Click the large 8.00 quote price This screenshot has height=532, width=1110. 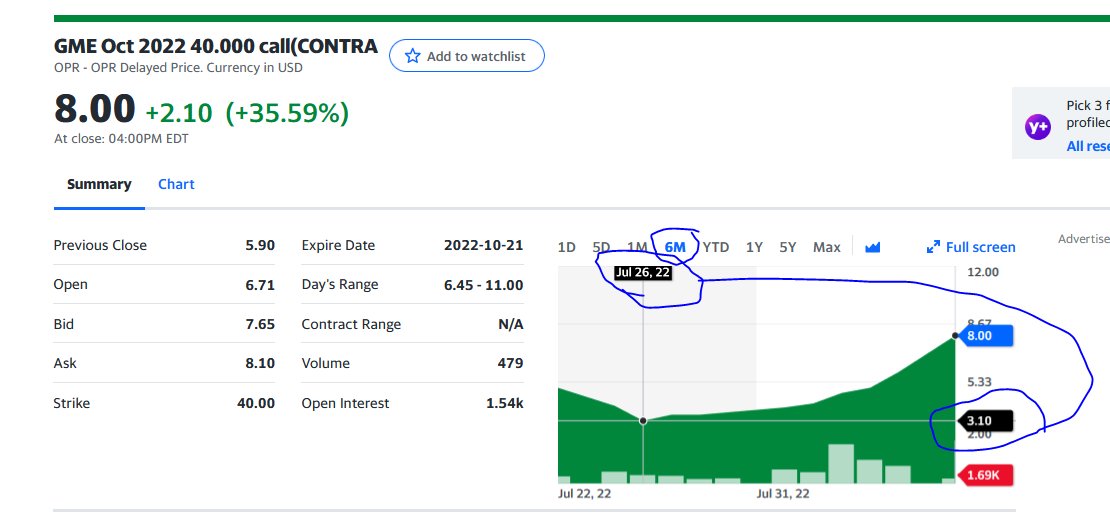pos(94,110)
